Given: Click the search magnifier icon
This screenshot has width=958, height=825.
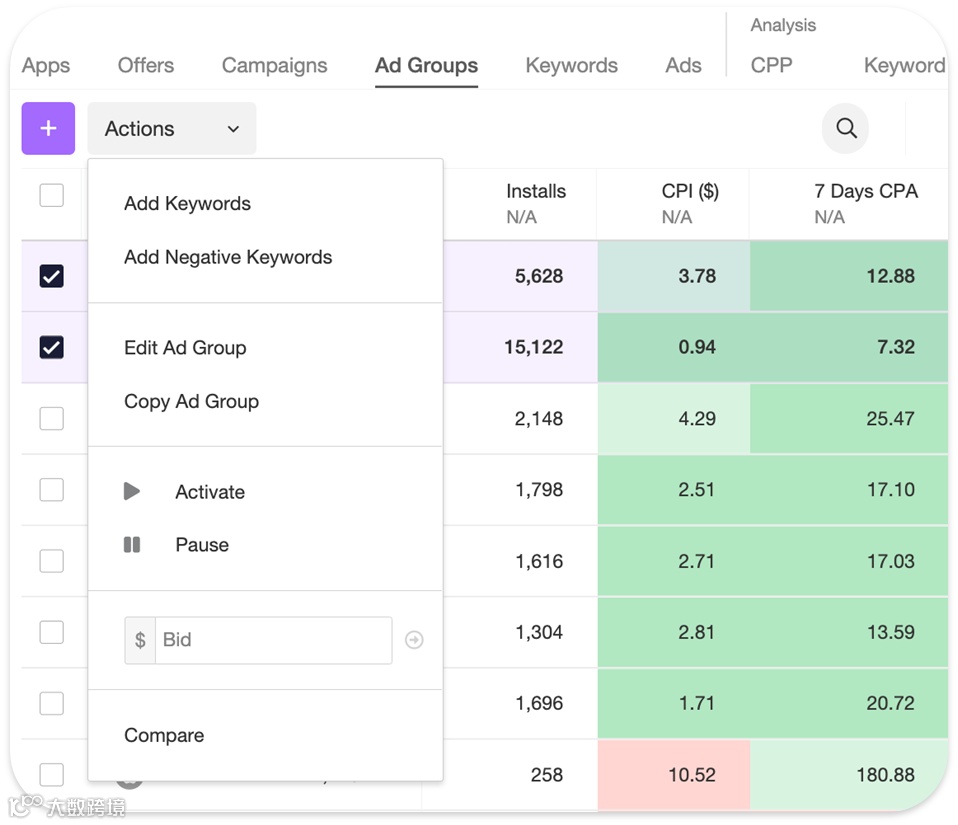Looking at the screenshot, I should tap(846, 128).
